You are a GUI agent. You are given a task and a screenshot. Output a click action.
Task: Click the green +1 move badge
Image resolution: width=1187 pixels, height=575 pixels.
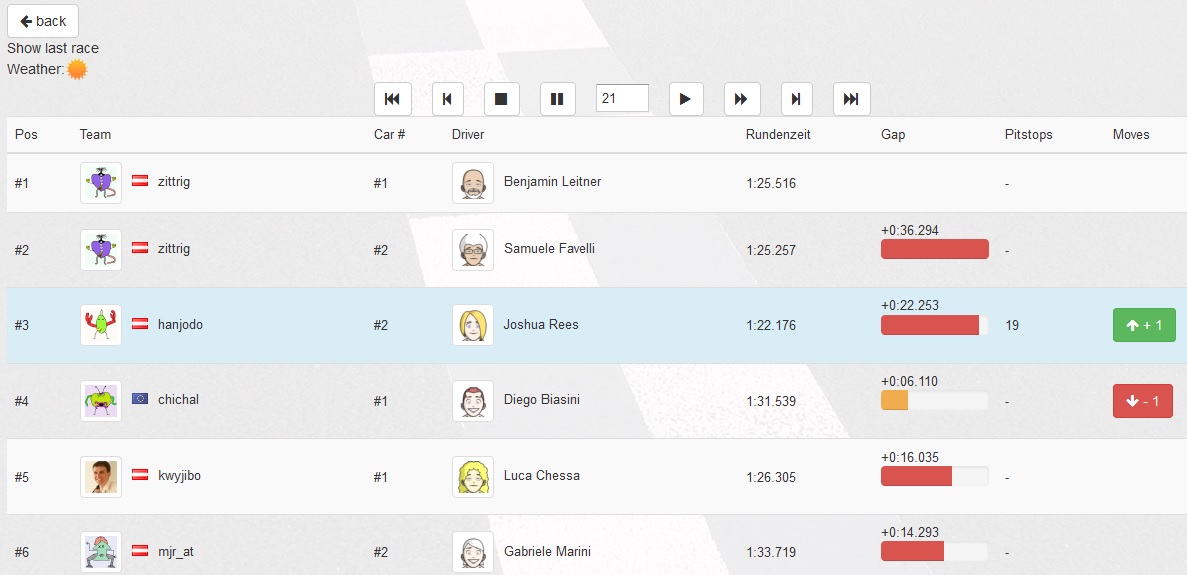point(1144,325)
